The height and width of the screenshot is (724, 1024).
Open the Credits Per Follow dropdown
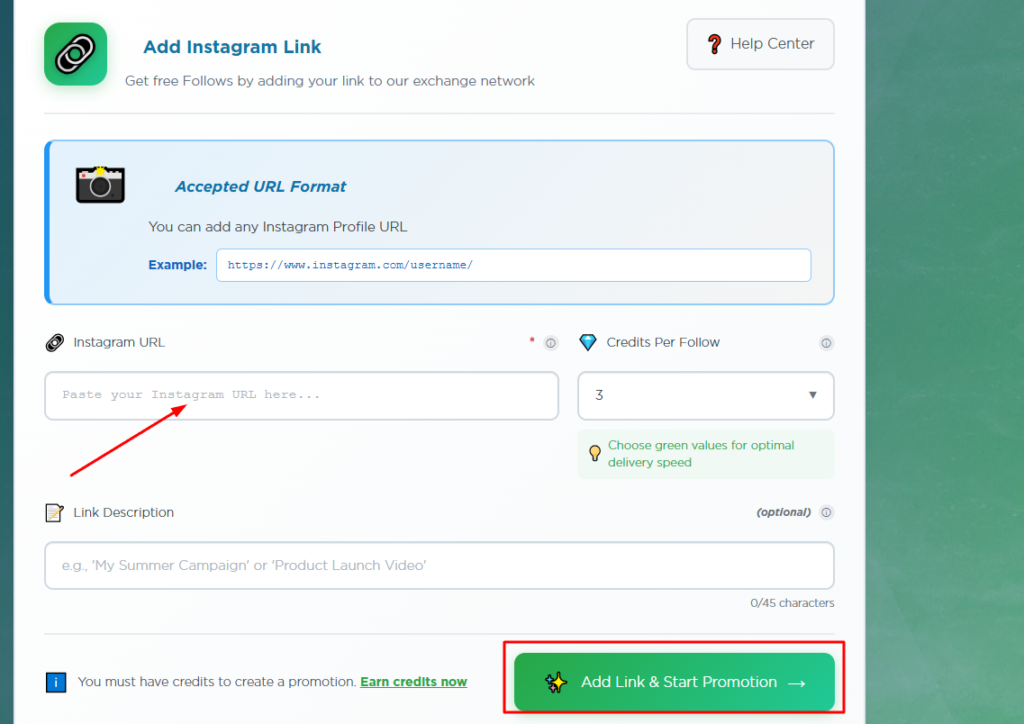click(x=706, y=396)
